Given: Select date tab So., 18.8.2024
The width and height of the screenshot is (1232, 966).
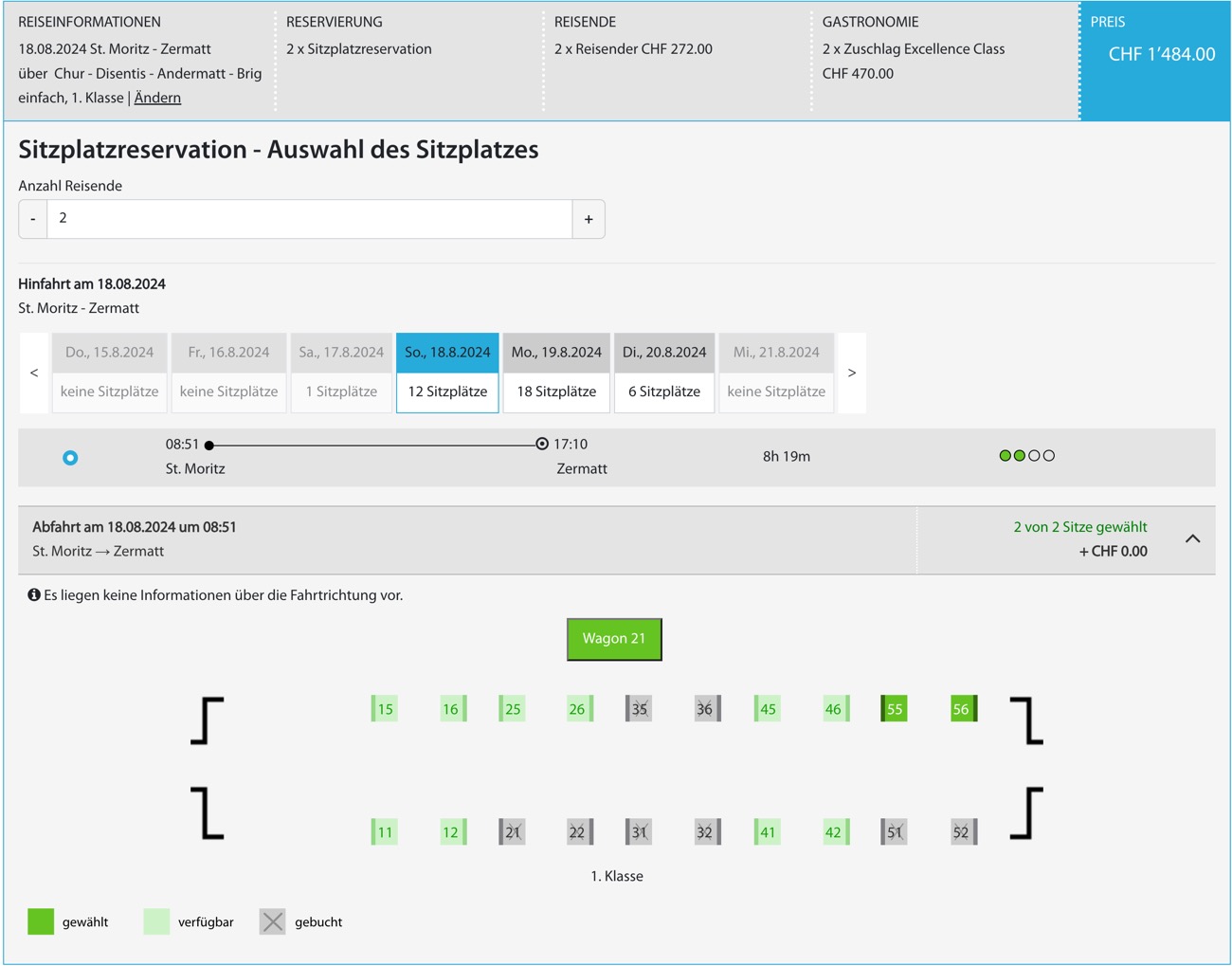Looking at the screenshot, I should click(447, 373).
